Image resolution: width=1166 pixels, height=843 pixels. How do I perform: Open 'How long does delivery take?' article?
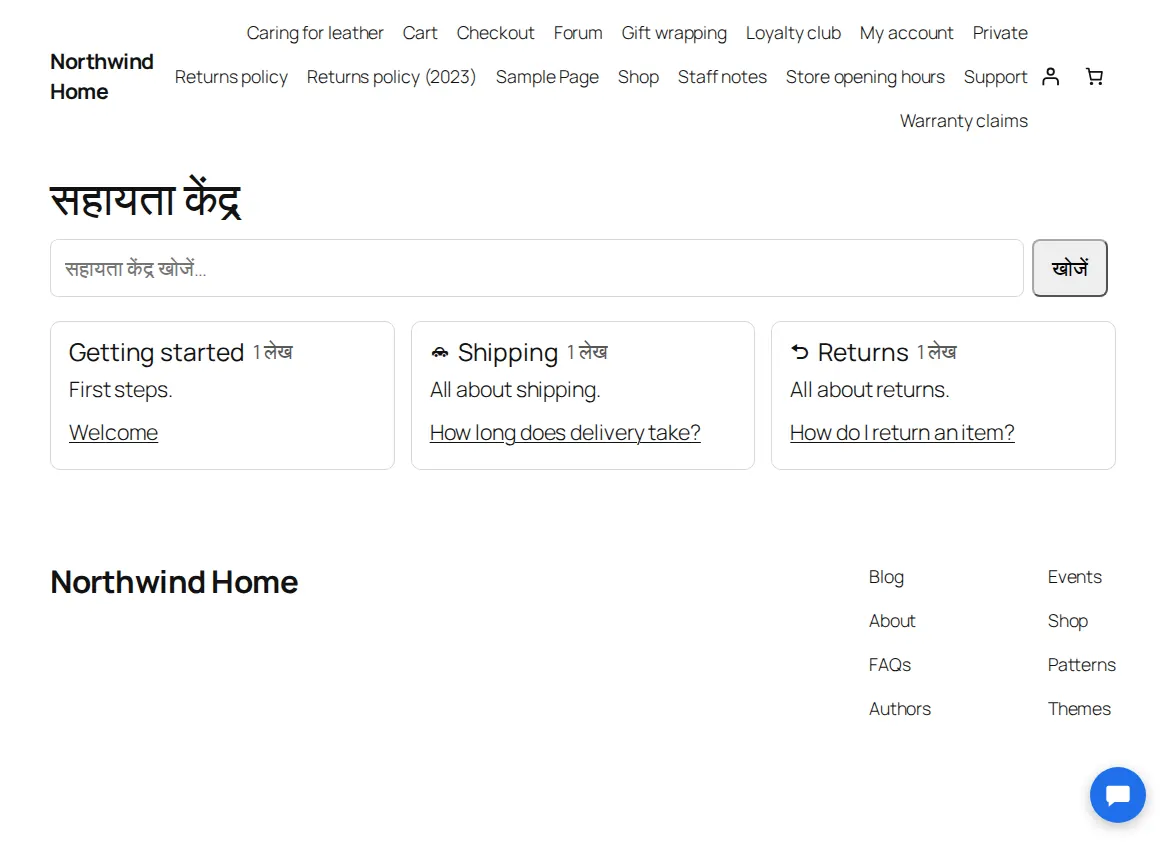coord(565,433)
